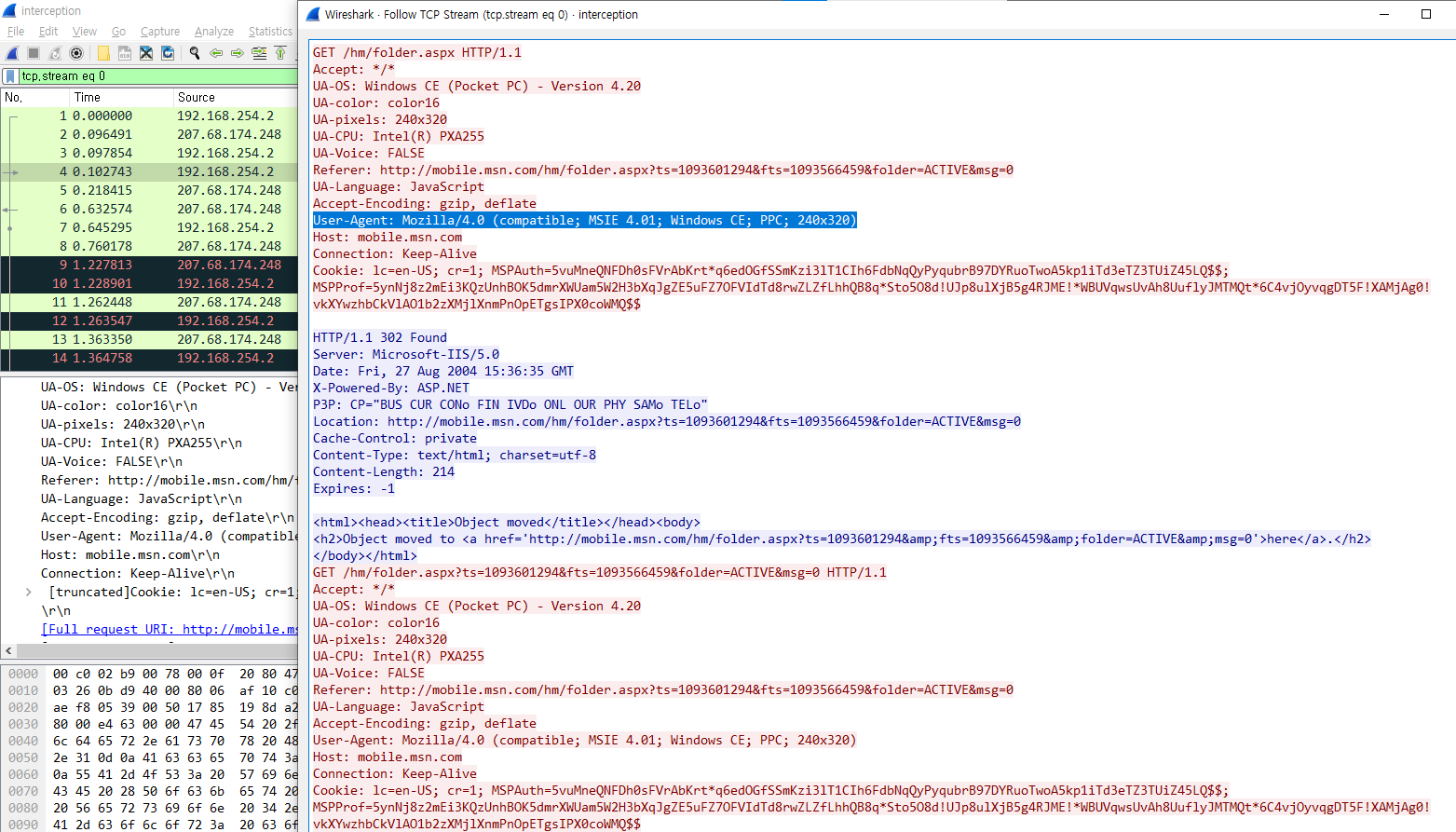Viewport: 1456px width, 832px height.
Task: Open the Analyze menu
Action: pos(214,32)
